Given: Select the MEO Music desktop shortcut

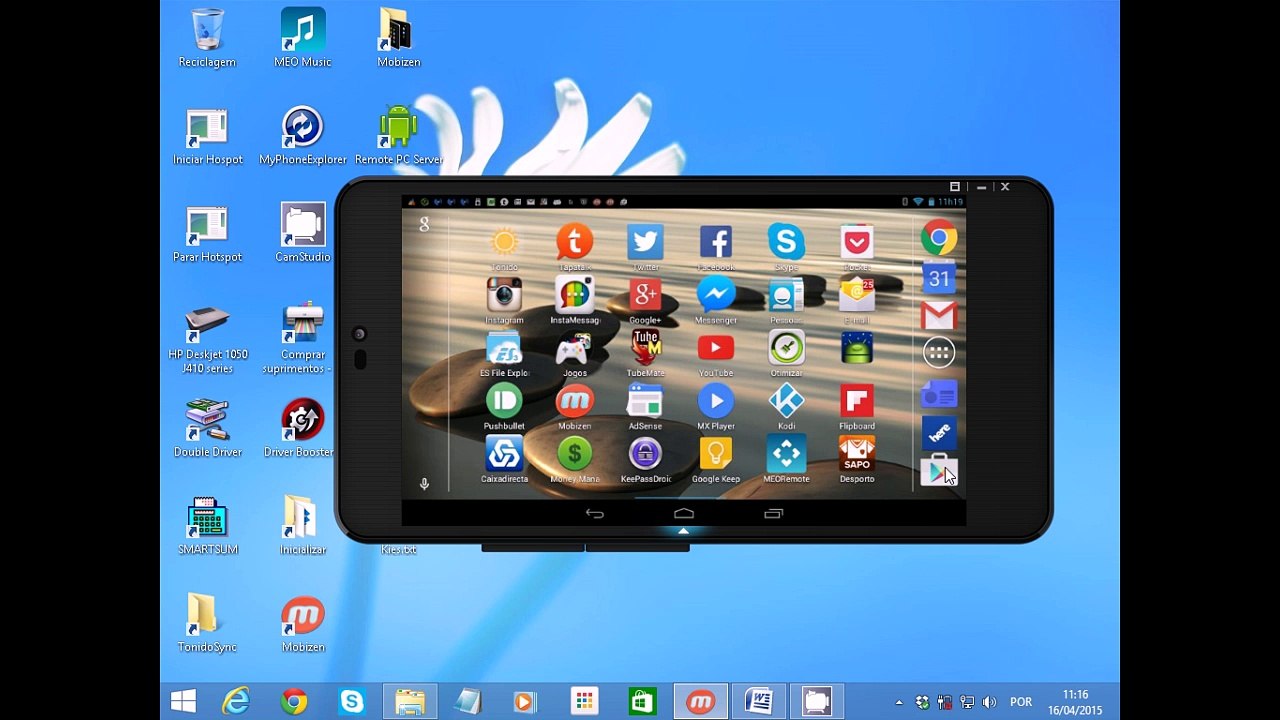Looking at the screenshot, I should [302, 38].
